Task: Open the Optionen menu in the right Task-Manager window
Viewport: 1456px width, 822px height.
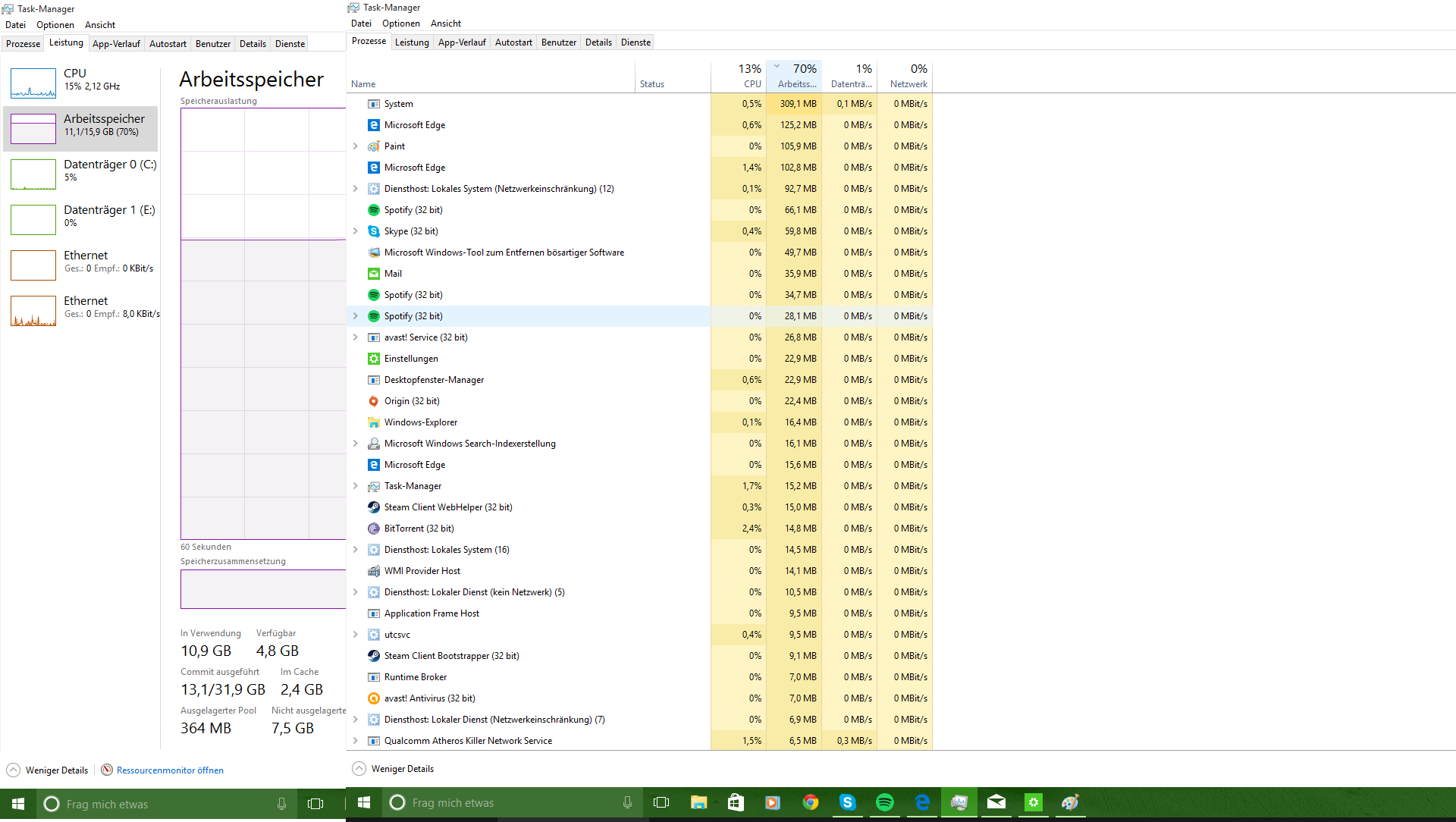Action: [x=400, y=24]
